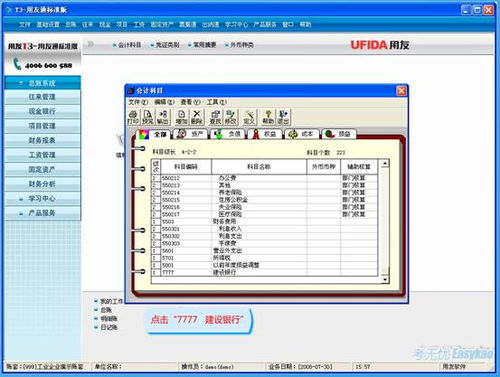Click the 查找 (find) toolbar icon
Image resolution: width=500 pixels, height=377 pixels.
(216, 117)
